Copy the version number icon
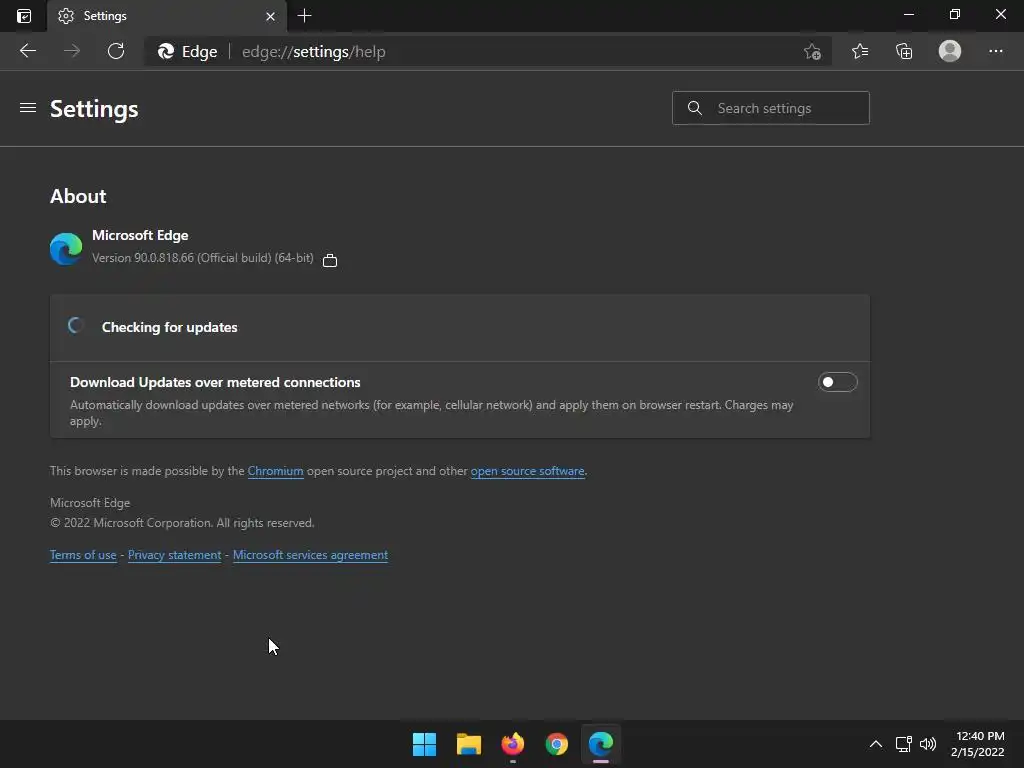 pos(330,260)
